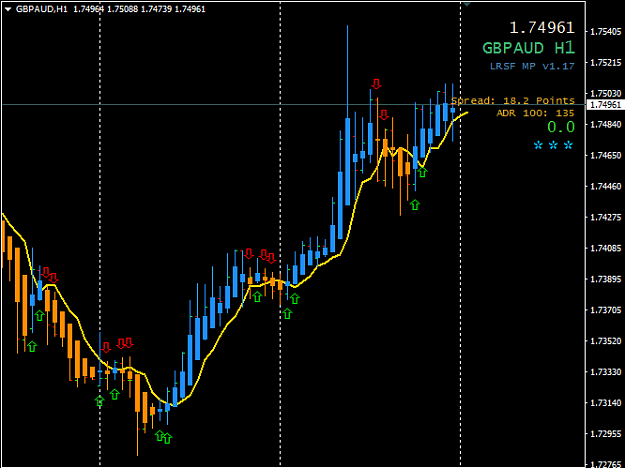Screen dimensions: 625x468
Task: Click the 1.75405 price scale label
Action: pyautogui.click(x=605, y=31)
